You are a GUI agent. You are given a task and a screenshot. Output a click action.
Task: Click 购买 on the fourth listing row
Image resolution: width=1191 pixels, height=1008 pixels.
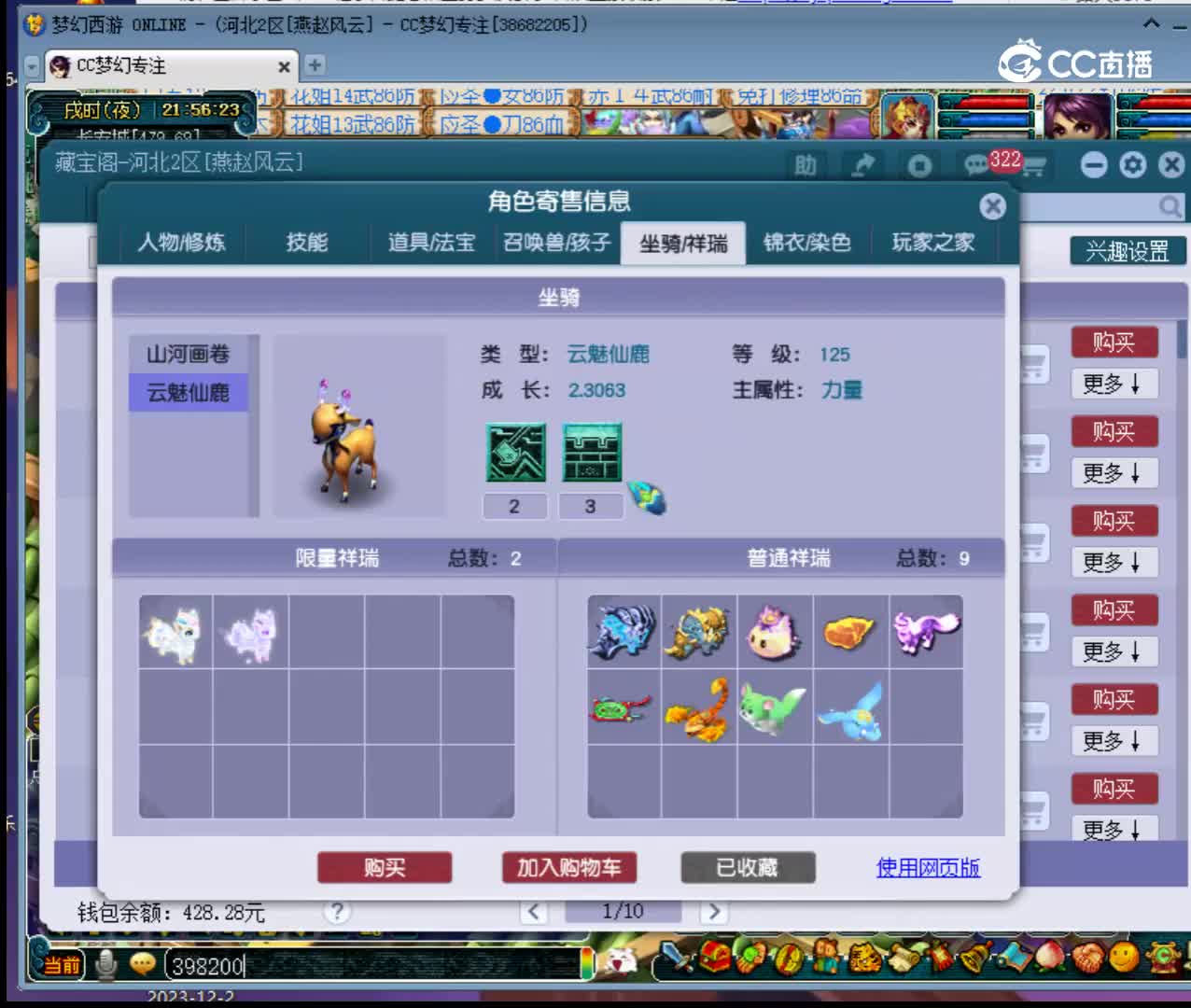1114,610
